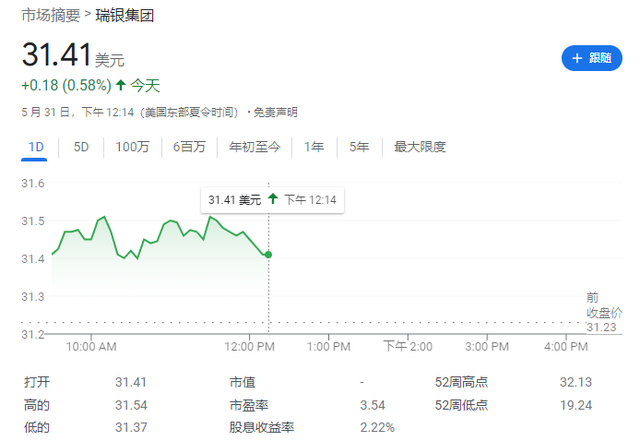Click the 1:00 PM axis label
Viewport: 640px width, 441px height.
pos(329,347)
